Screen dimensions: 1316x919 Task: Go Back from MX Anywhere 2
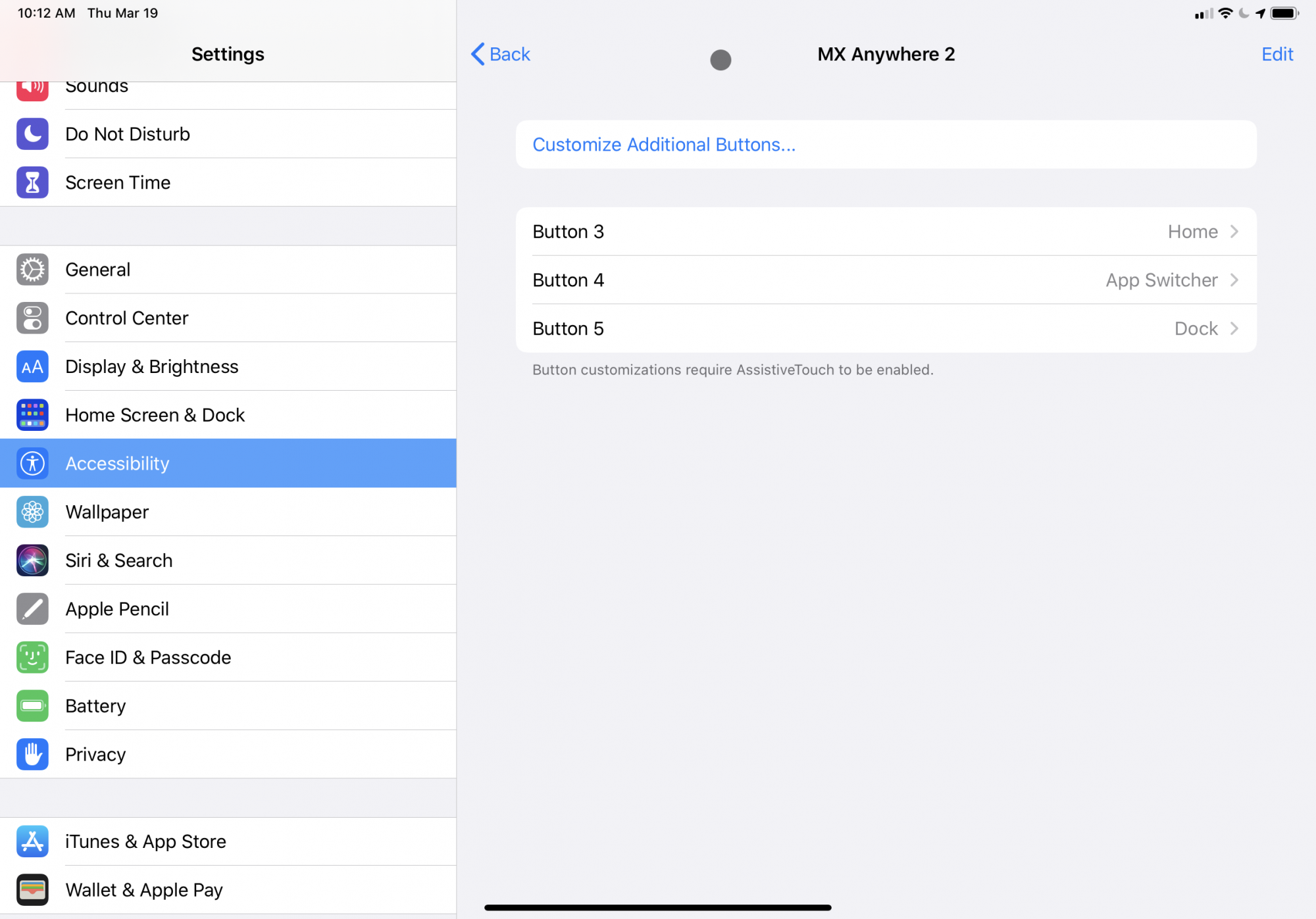(x=501, y=54)
